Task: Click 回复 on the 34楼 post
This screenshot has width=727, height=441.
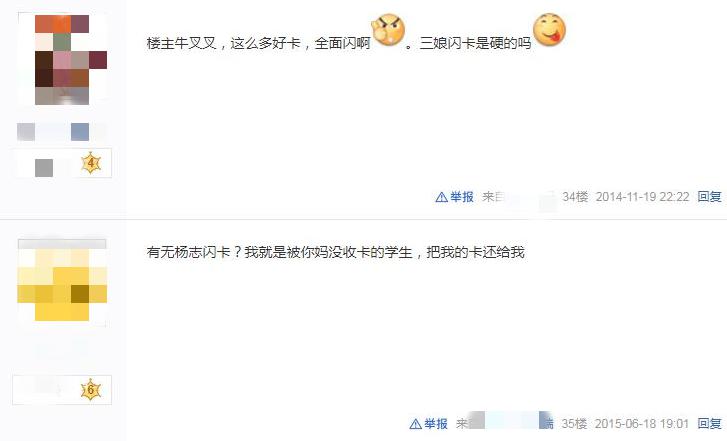Action: 709,197
